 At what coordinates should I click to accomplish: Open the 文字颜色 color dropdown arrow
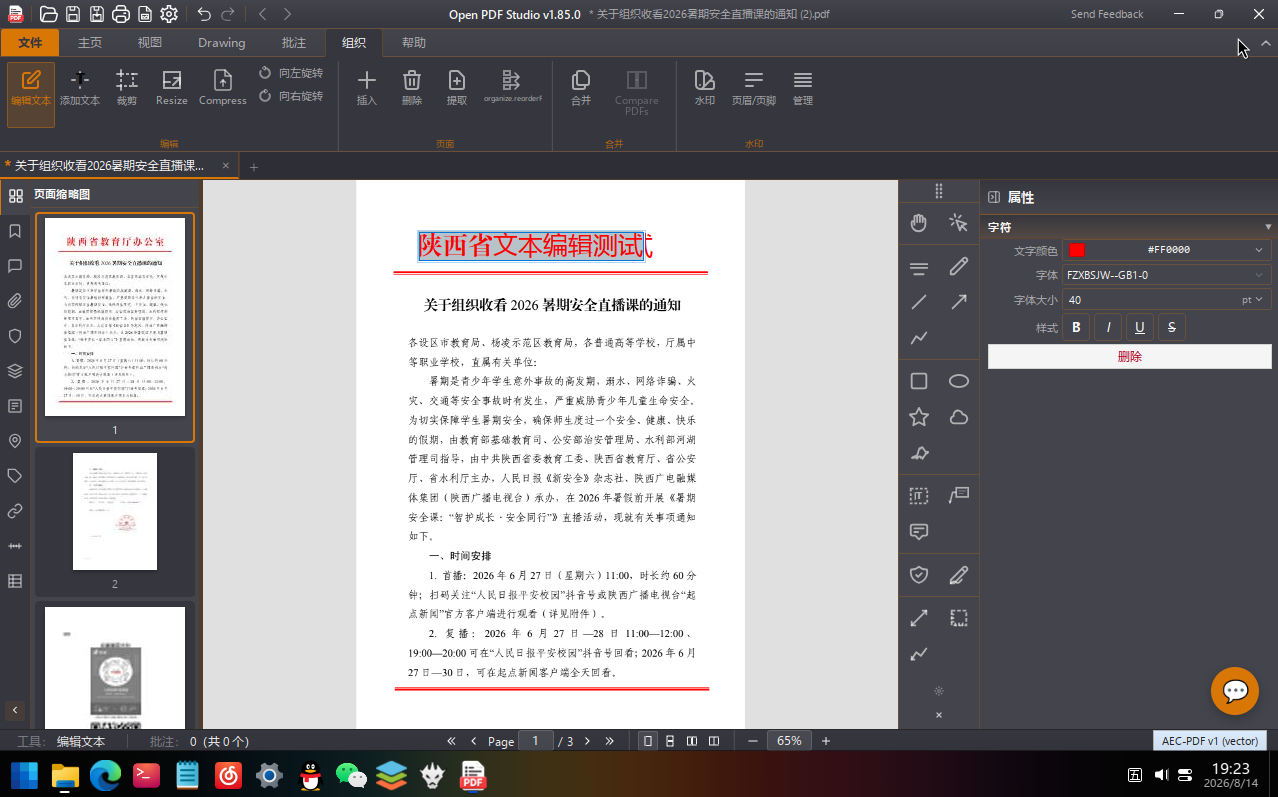[x=1259, y=250]
